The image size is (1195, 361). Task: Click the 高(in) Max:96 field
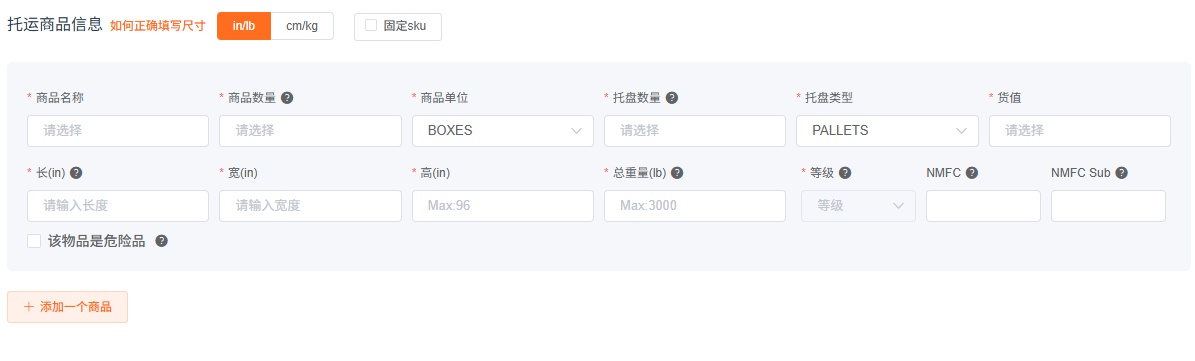pyautogui.click(x=503, y=206)
